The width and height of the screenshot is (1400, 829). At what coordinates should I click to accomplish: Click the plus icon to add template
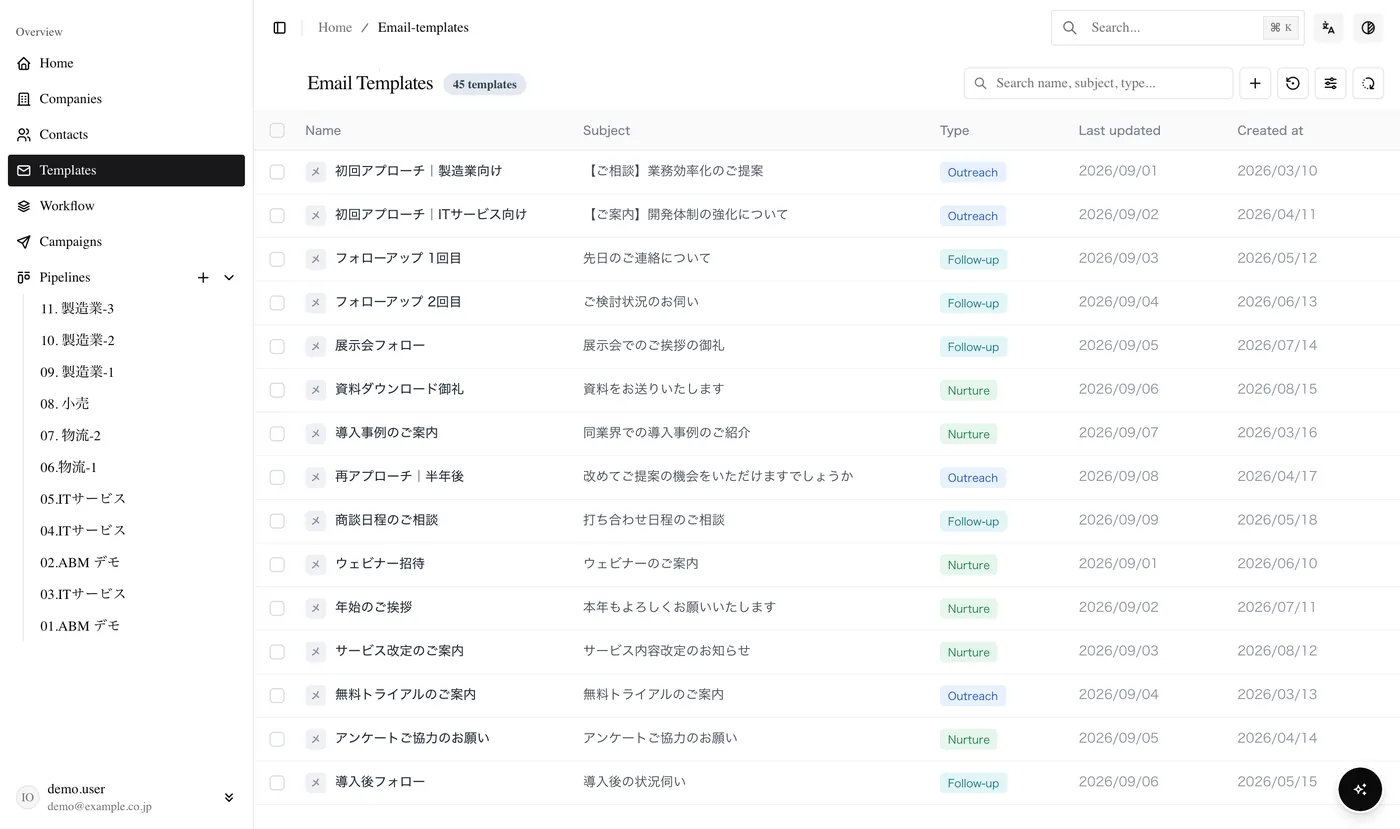pos(1255,83)
